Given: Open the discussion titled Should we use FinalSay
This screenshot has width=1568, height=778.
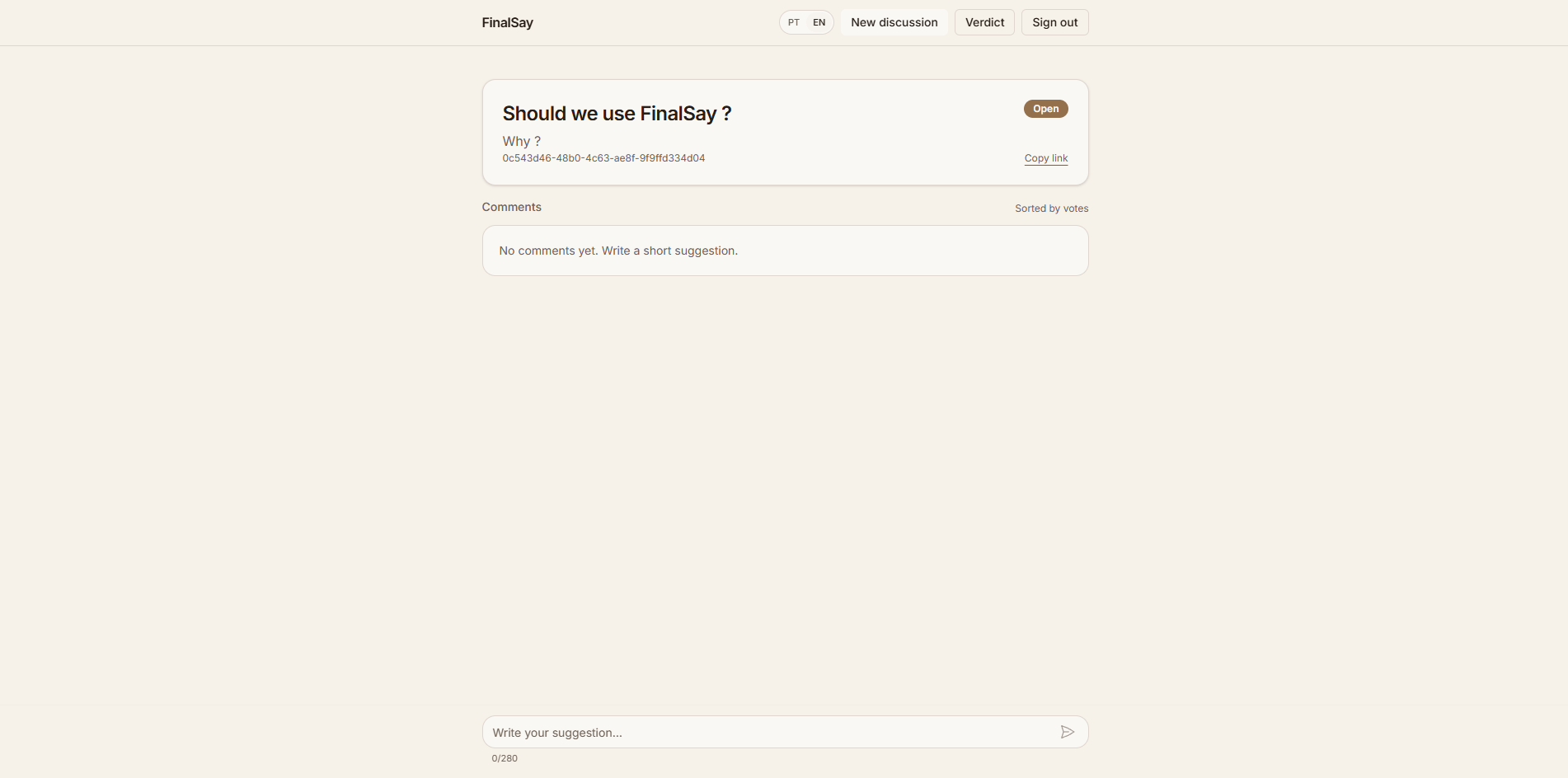Looking at the screenshot, I should pyautogui.click(x=616, y=113).
